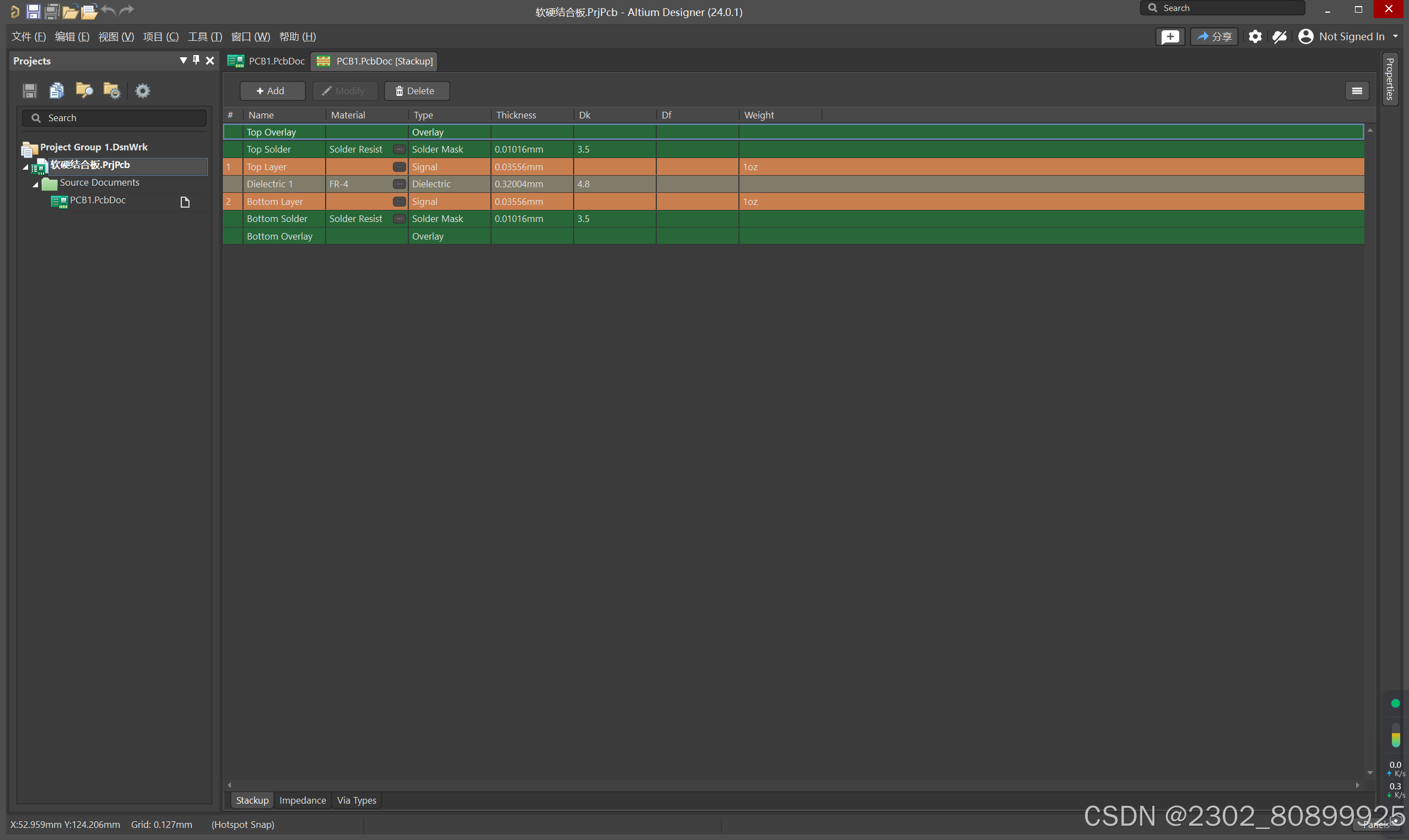The height and width of the screenshot is (840, 1409).
Task: Collapse the 软硬结合板.PrjPcb project node
Action: coord(25,166)
